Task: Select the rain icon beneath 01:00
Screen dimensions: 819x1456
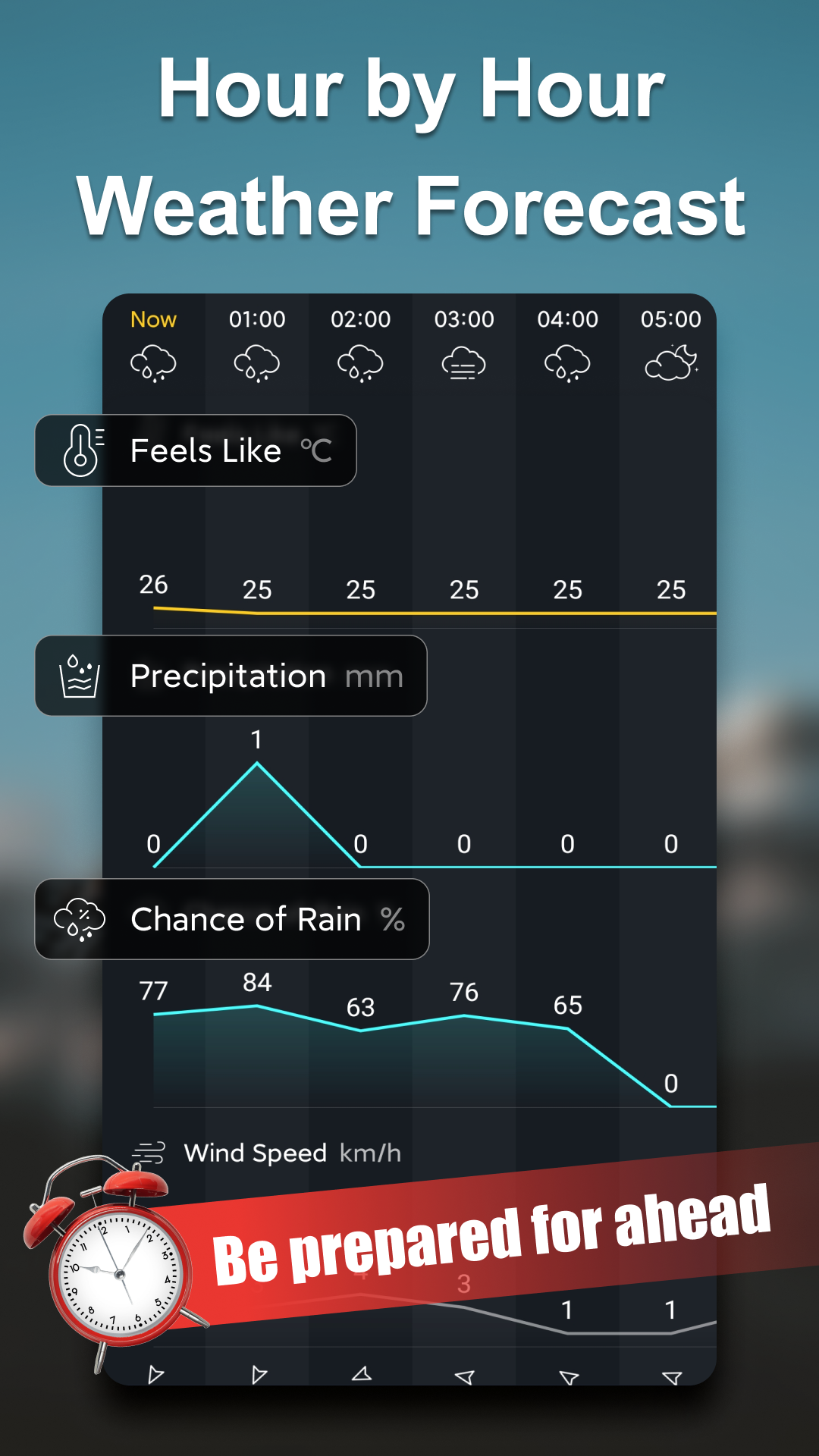Action: tap(257, 362)
